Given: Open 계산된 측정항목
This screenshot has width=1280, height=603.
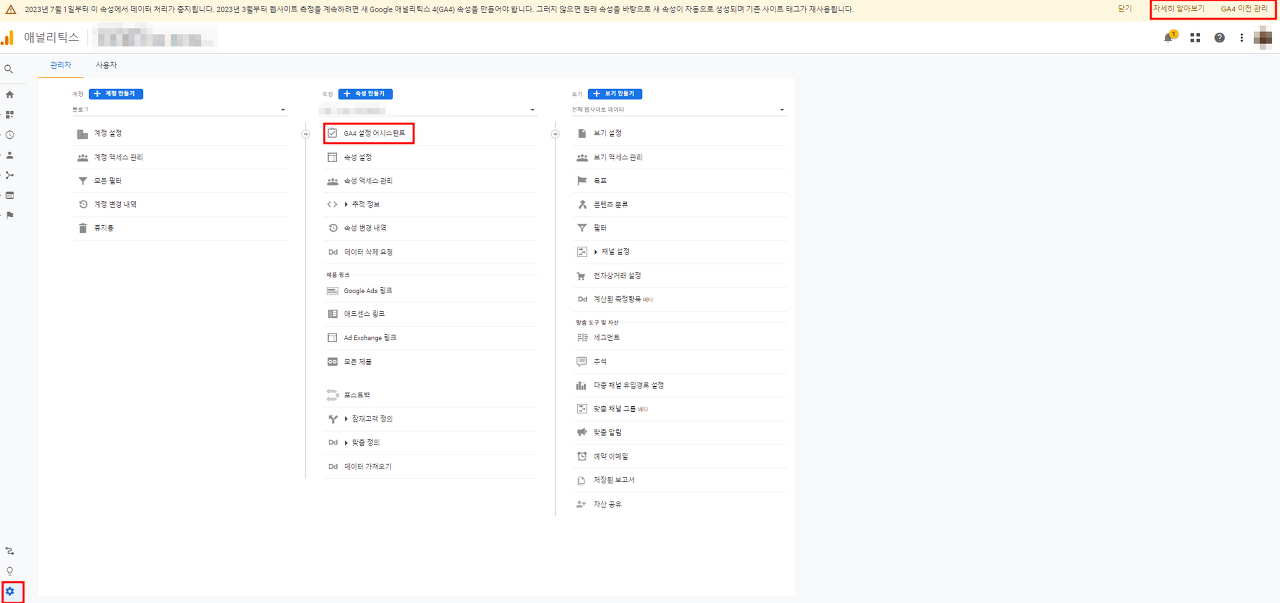Looking at the screenshot, I should point(616,300).
